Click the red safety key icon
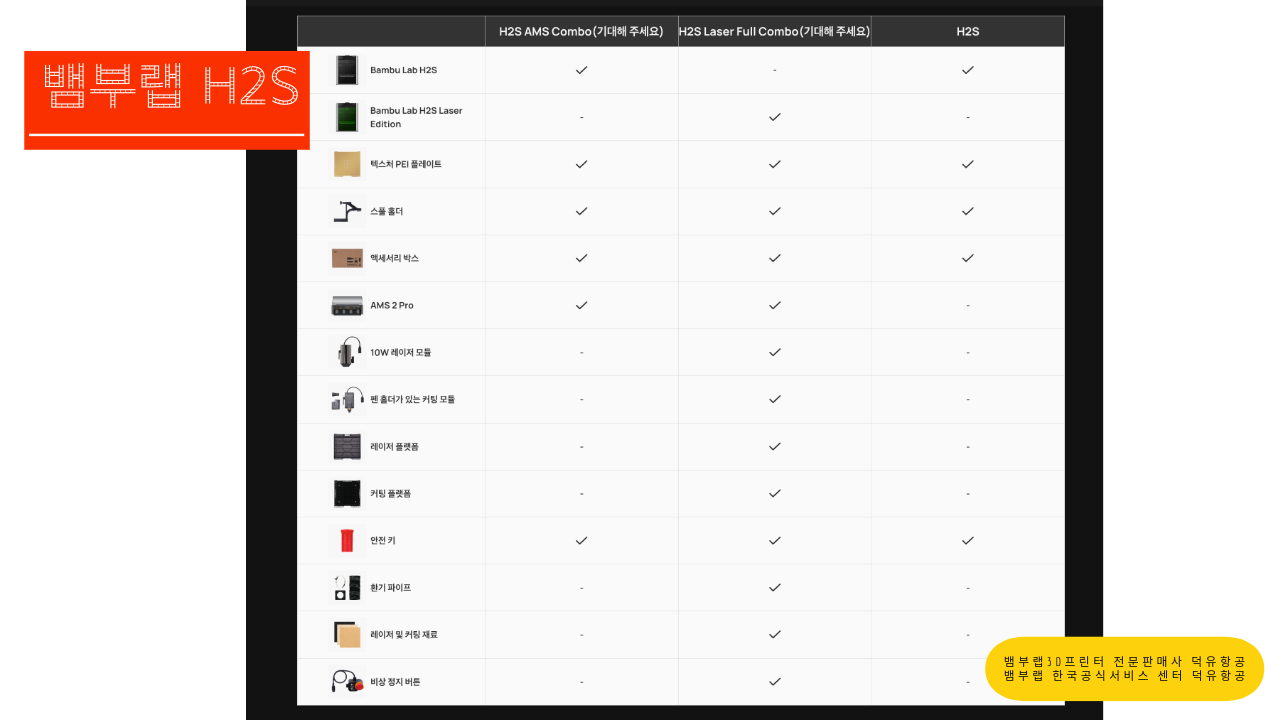Image resolution: width=1280 pixels, height=720 pixels. coord(346,540)
